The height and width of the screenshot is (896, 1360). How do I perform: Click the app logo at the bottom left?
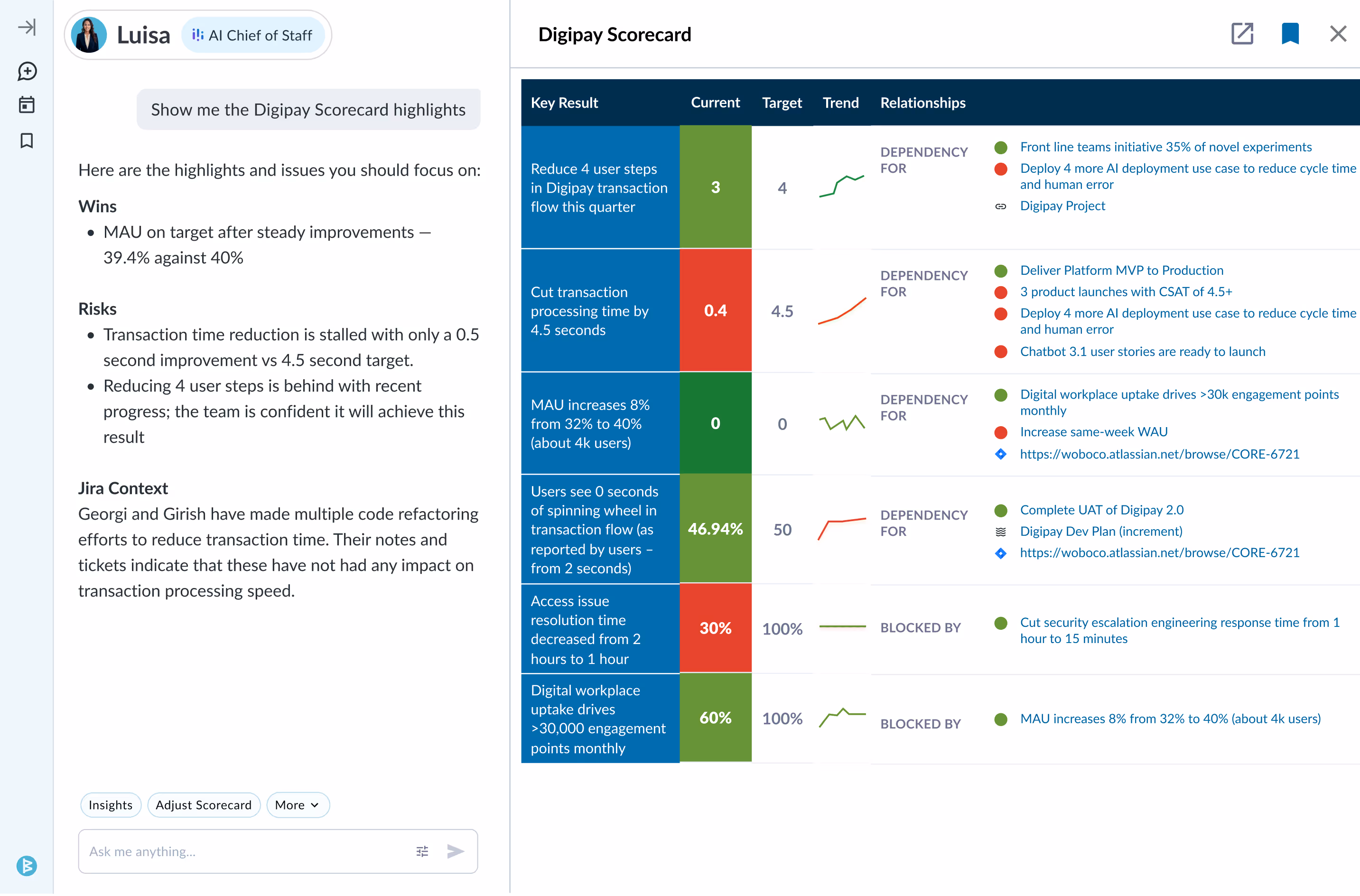click(27, 866)
